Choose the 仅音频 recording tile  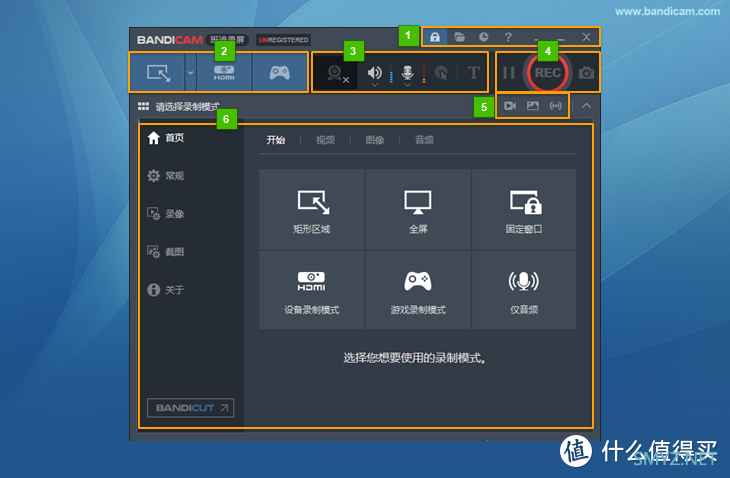pyautogui.click(x=524, y=290)
